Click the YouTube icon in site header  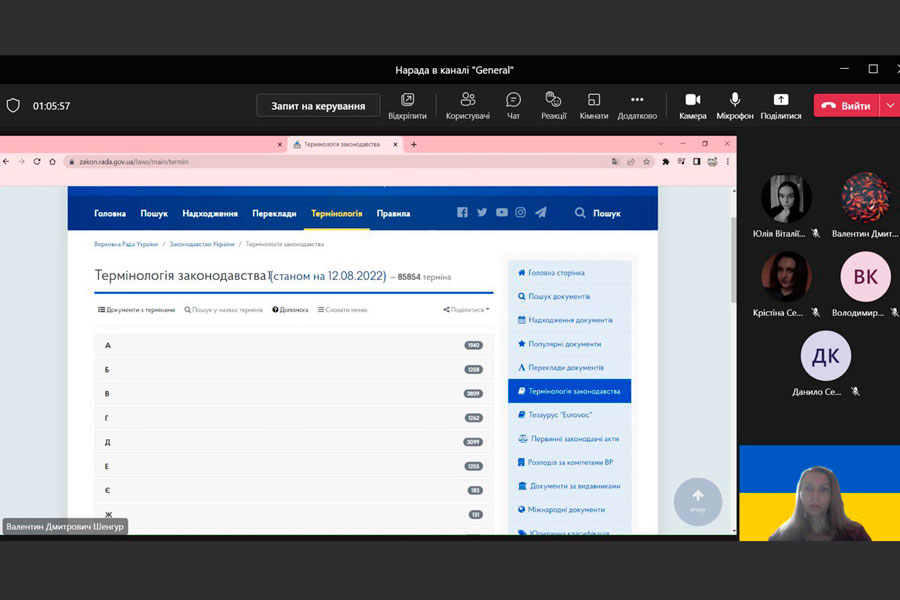(501, 213)
